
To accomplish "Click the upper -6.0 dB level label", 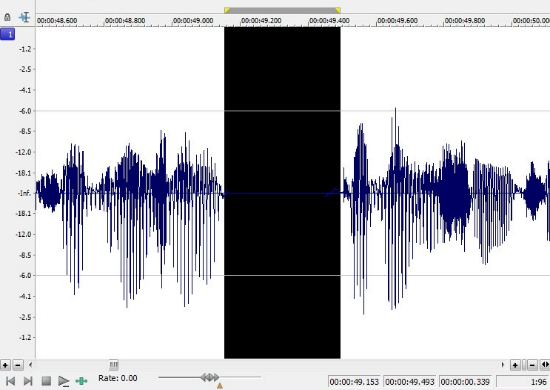I will point(25,111).
